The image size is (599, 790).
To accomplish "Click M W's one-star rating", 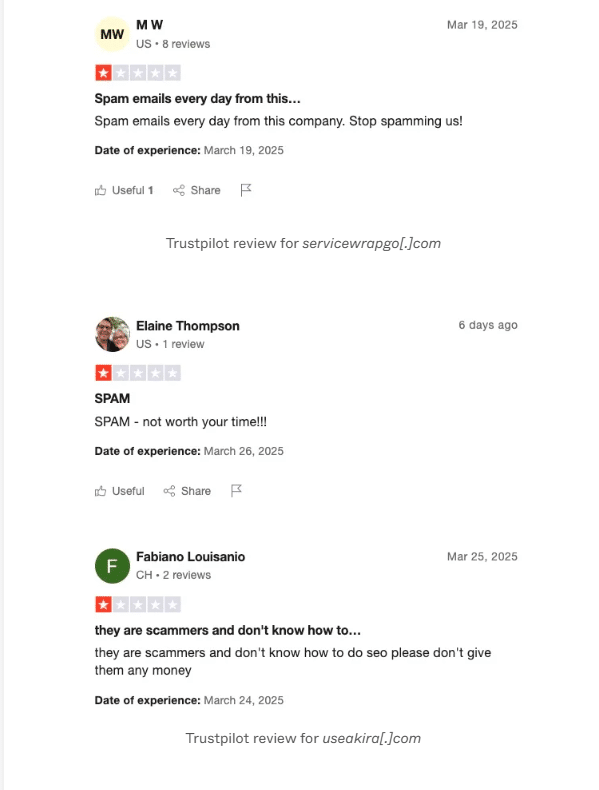I will [x=138, y=73].
